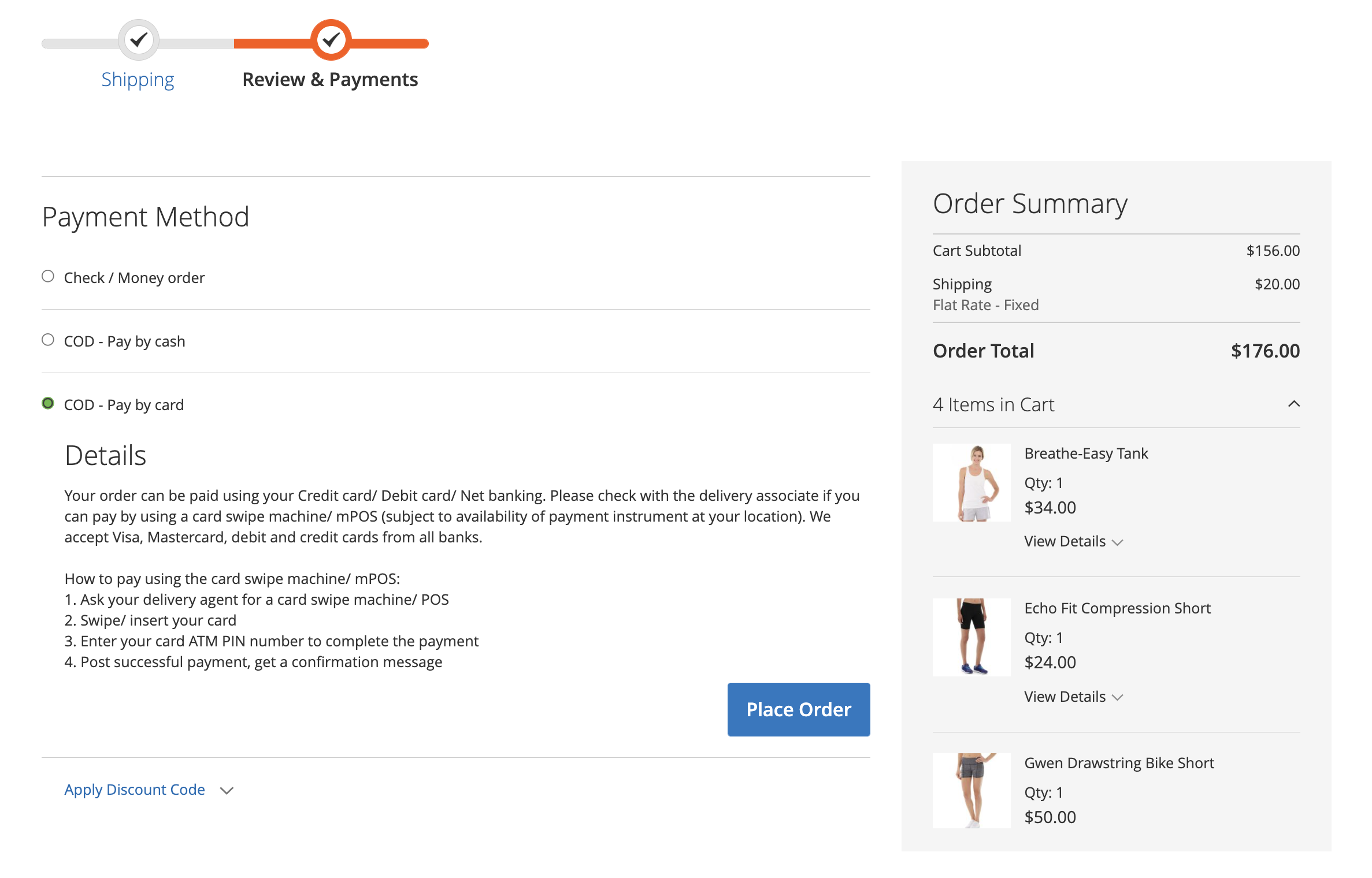Click the Breathe-Easy Tank product thumbnail
The image size is (1372, 878).
971,482
